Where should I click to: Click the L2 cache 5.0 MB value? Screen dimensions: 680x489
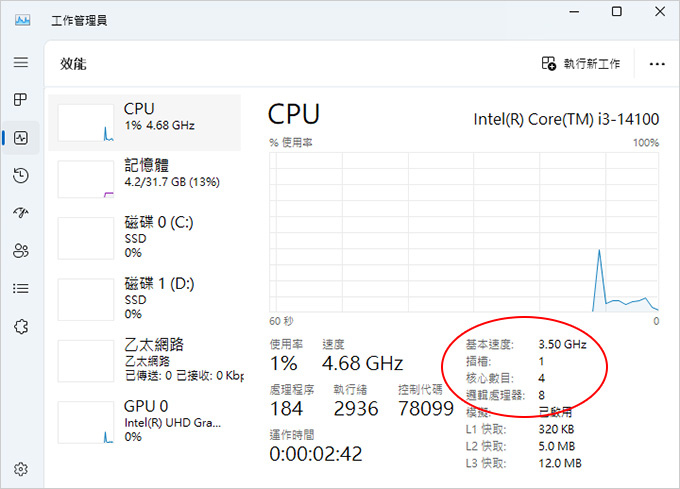click(557, 446)
